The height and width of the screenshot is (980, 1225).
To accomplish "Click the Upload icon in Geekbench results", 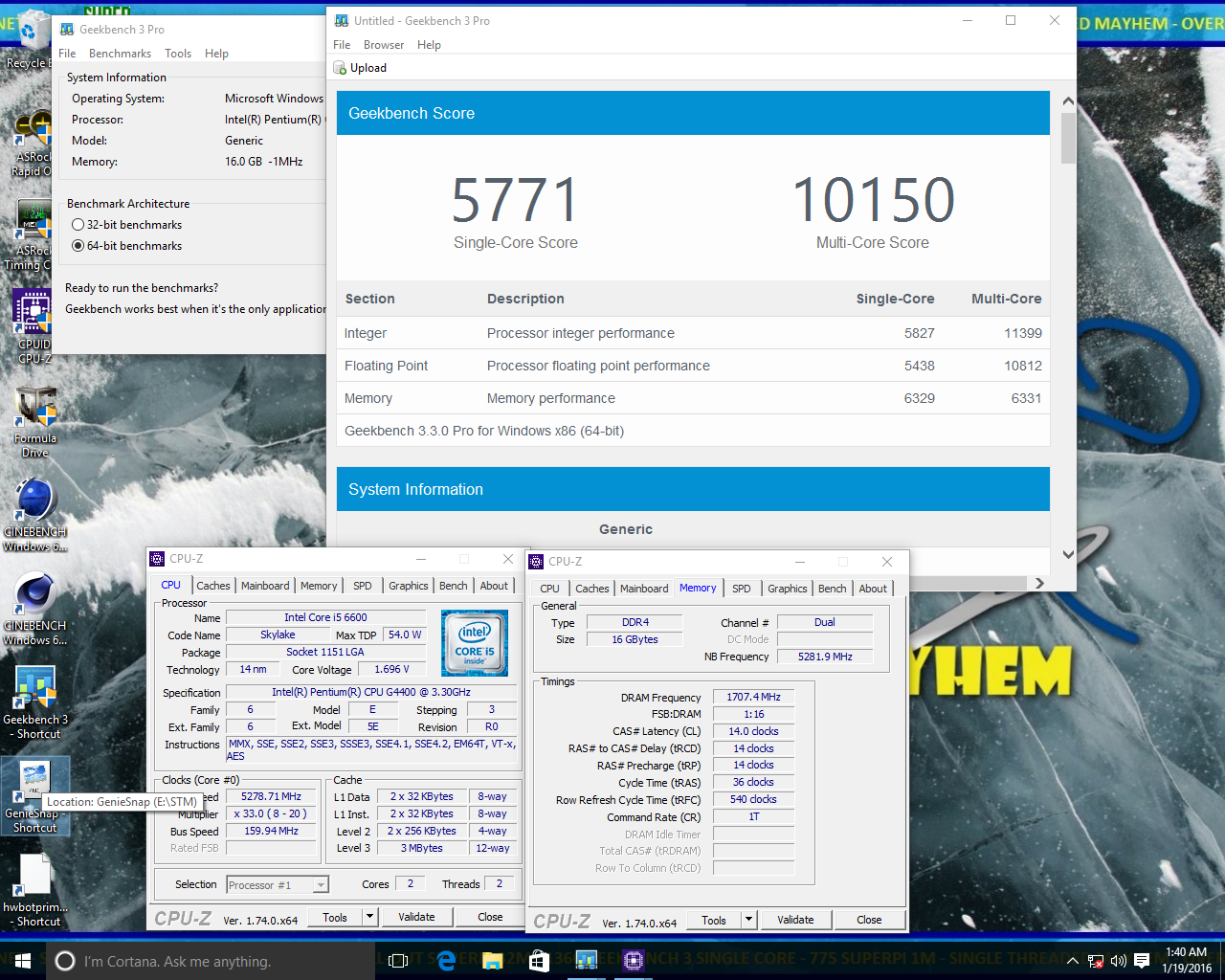I will [340, 68].
